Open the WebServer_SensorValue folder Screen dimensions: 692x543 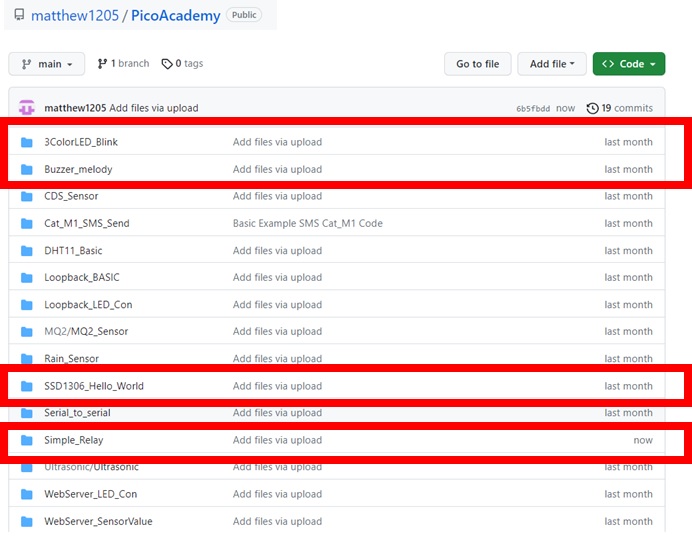pos(98,522)
